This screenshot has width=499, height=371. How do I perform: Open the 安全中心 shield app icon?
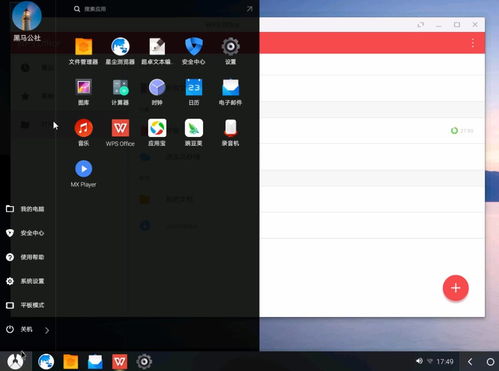point(194,51)
